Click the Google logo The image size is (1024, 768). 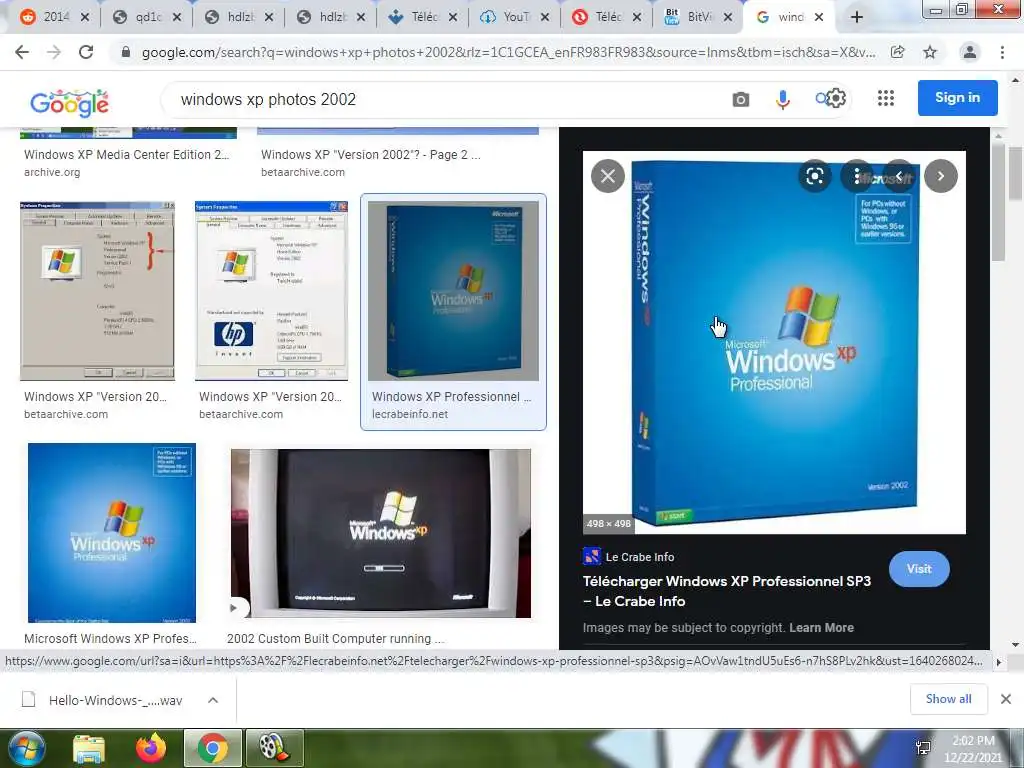tap(69, 102)
